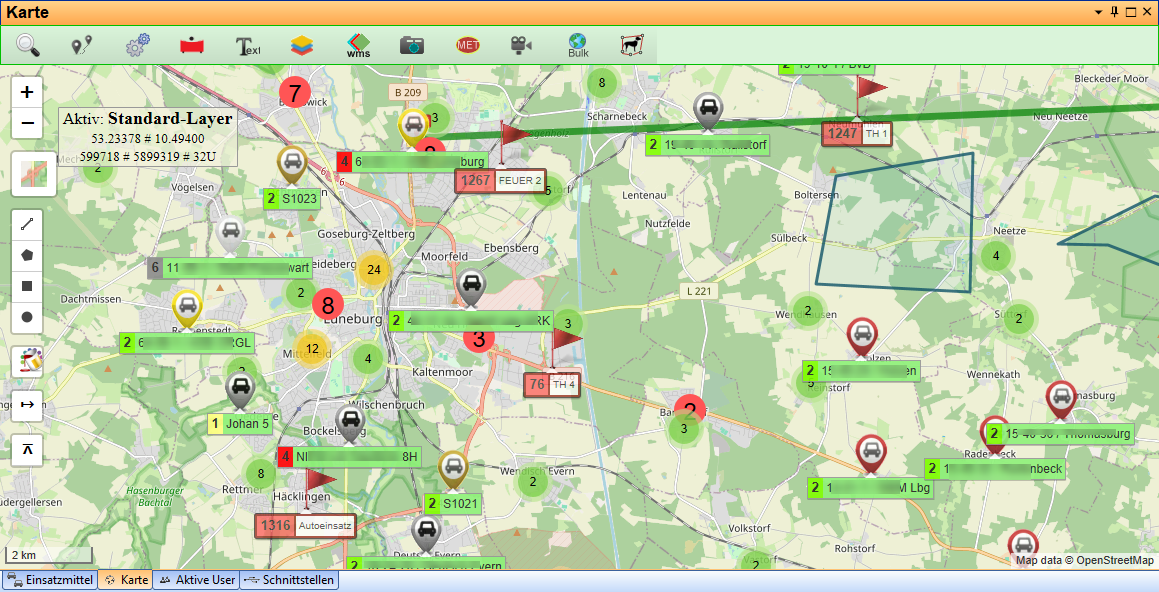Zoom out using the minus button
Screen dimensions: 1159x592
[27, 123]
